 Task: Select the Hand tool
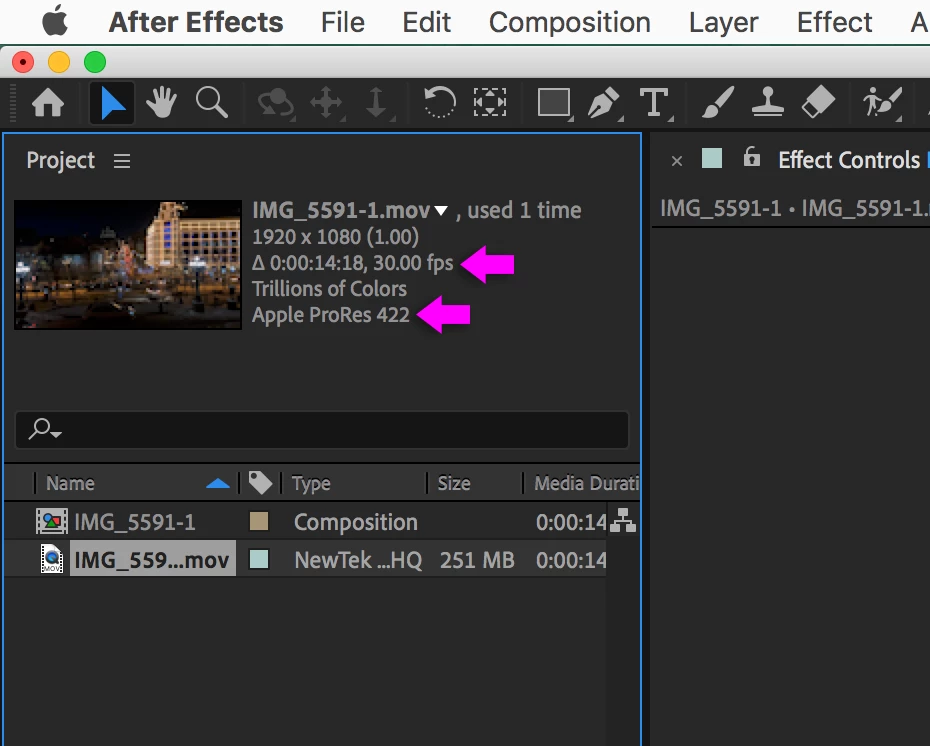(161, 103)
